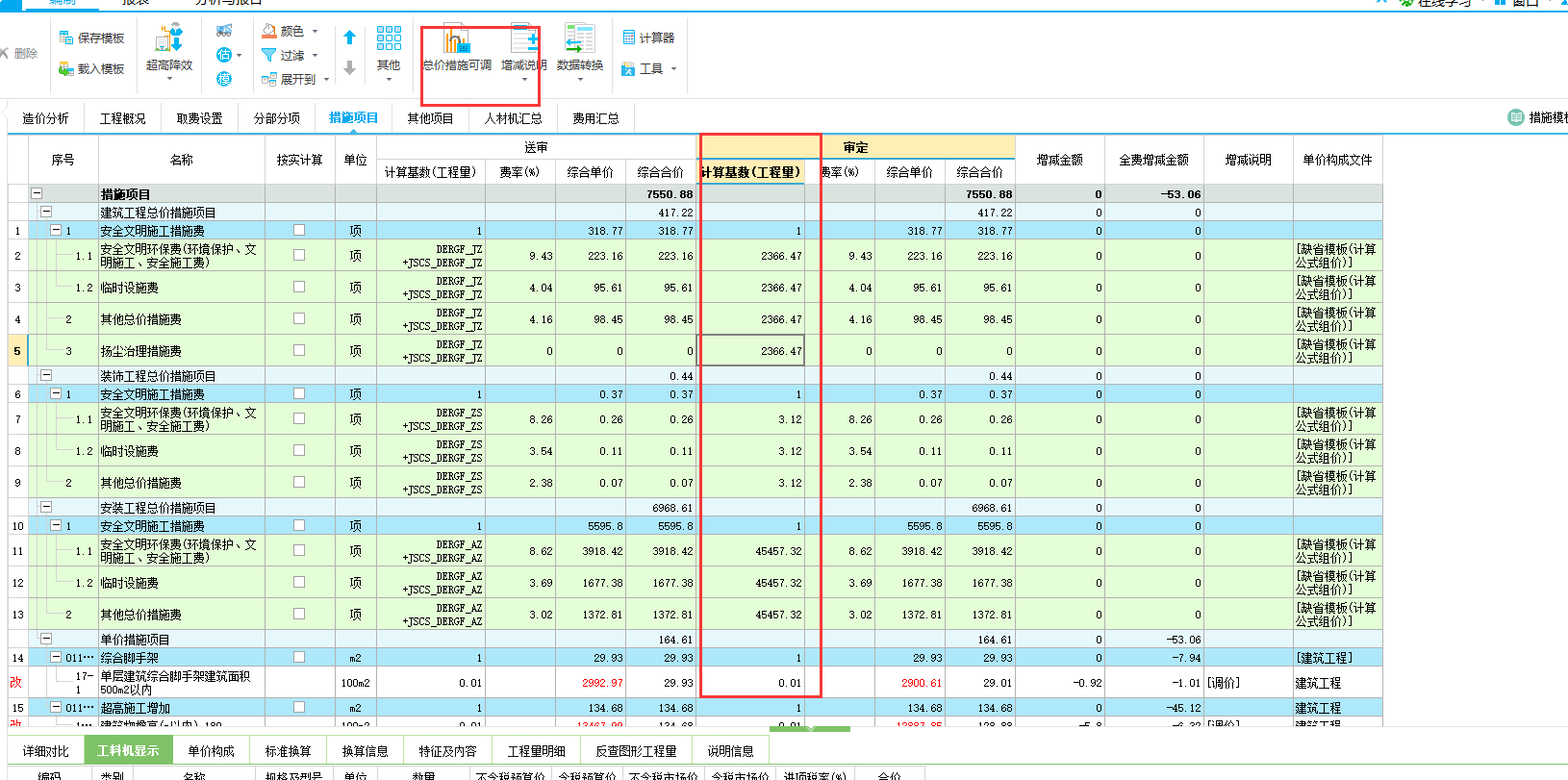Launch the 计算器 calculator

(x=648, y=38)
